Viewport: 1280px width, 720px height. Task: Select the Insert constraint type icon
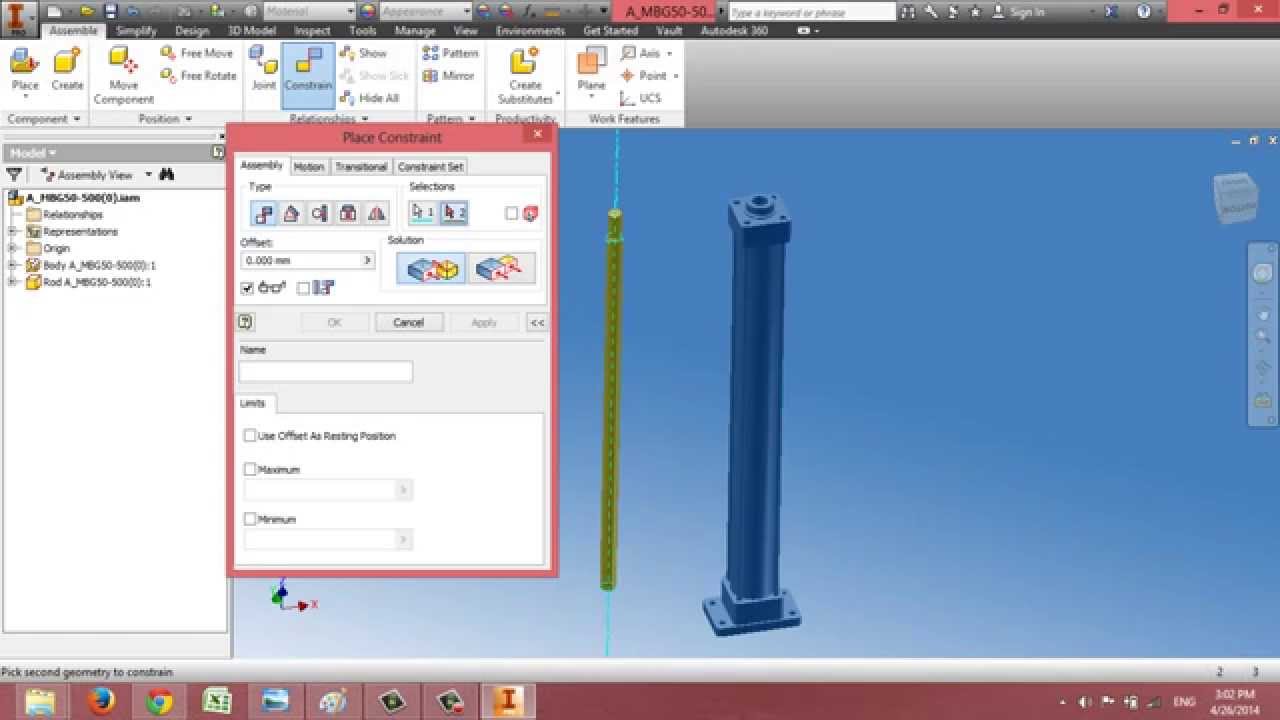pos(348,213)
